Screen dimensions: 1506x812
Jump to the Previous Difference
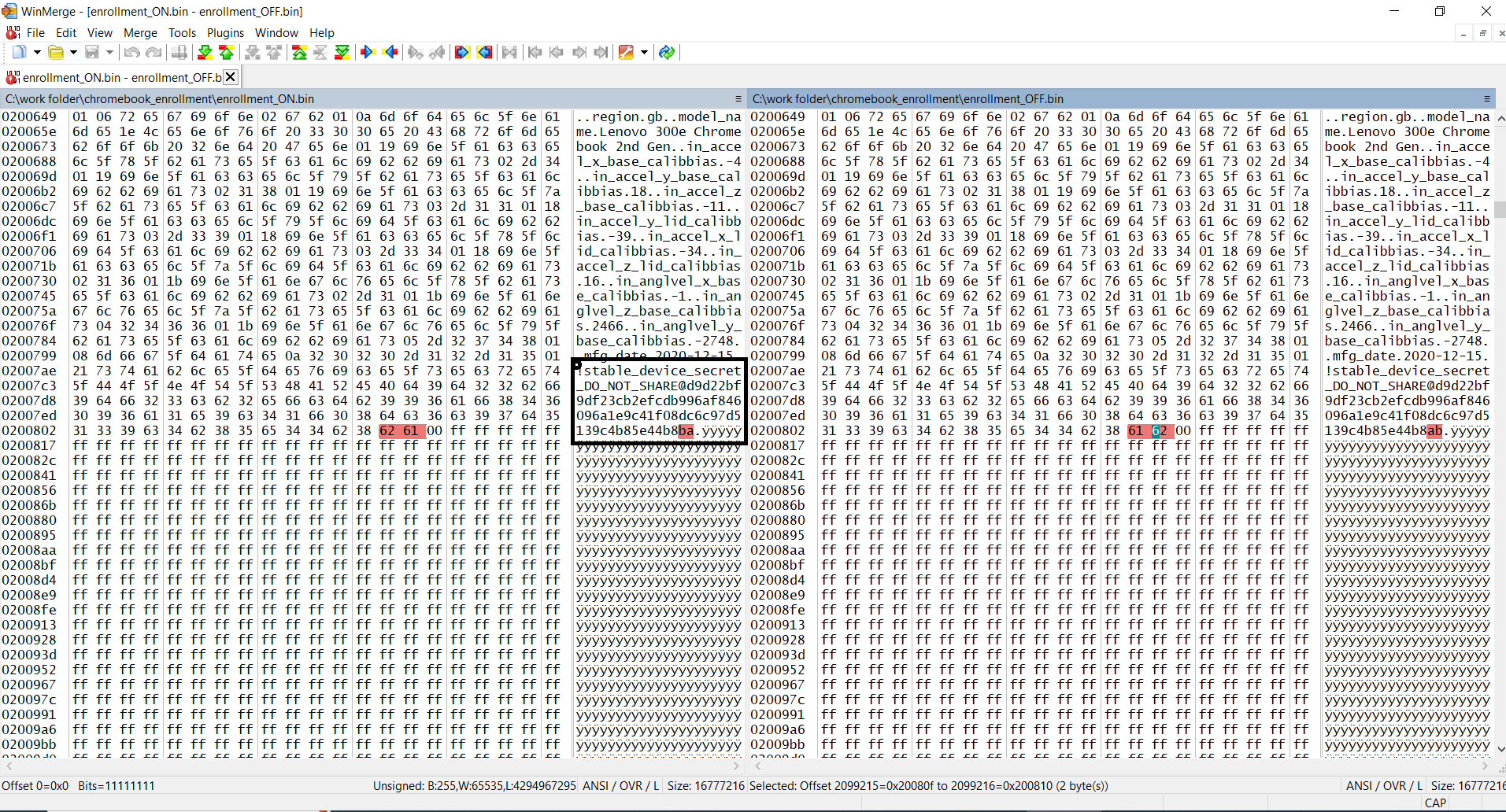point(227,53)
